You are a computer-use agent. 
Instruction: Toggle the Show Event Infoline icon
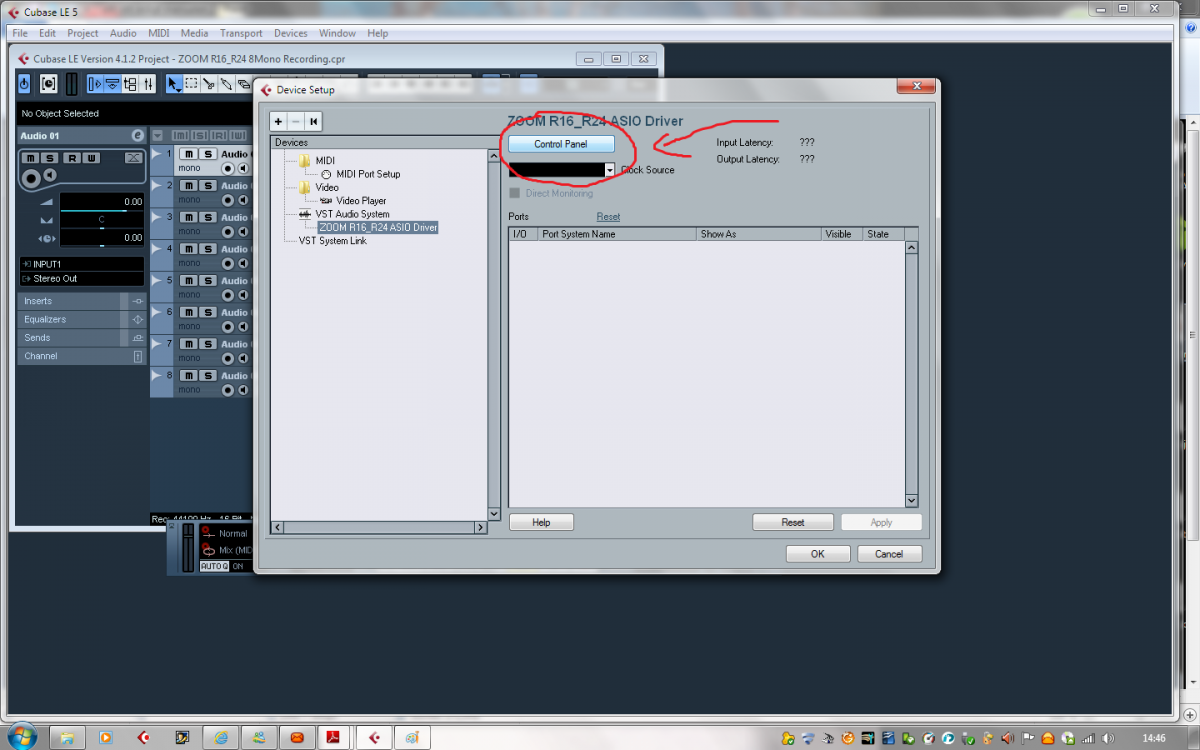coord(112,84)
